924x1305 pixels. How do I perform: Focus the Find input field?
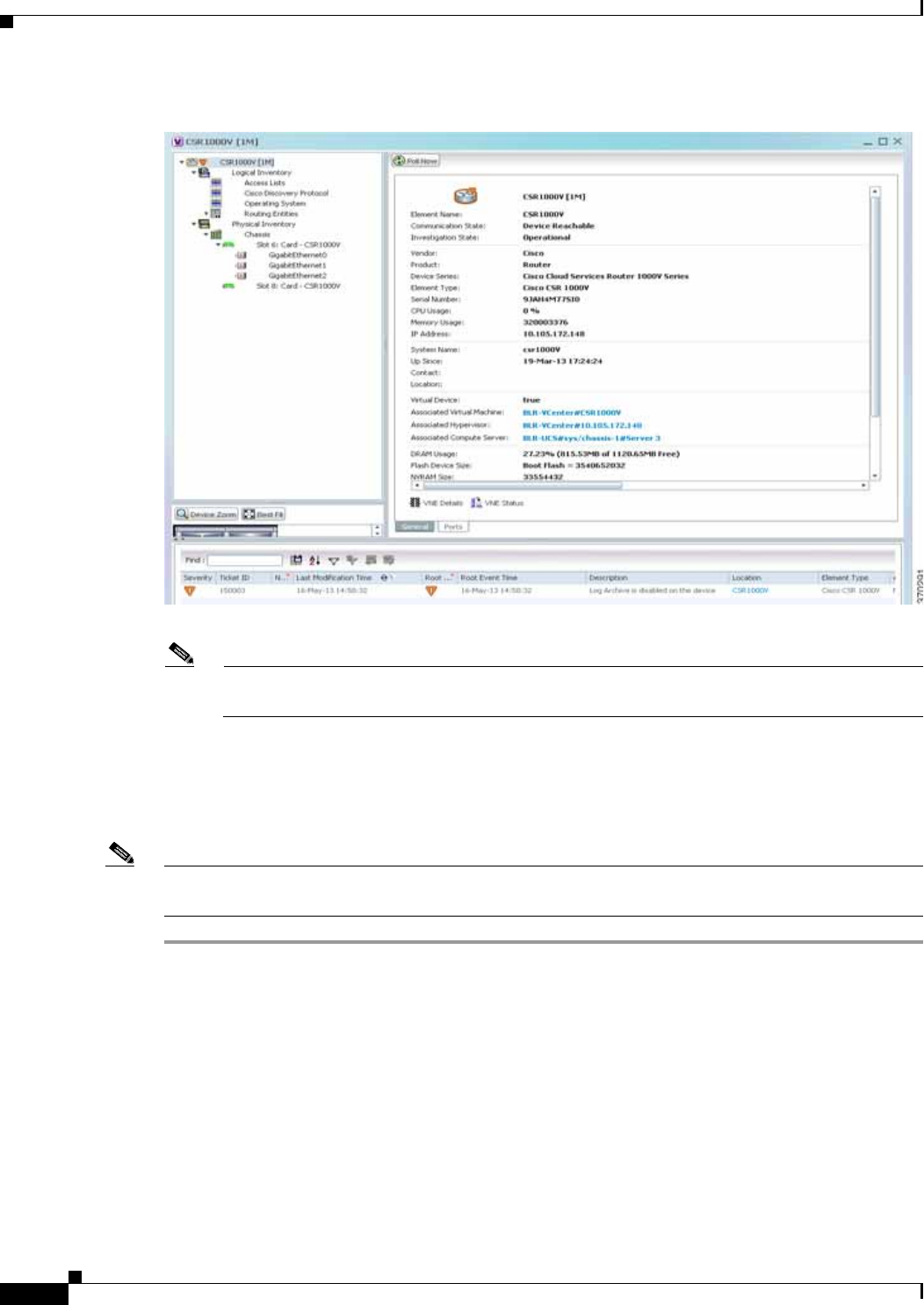click(244, 560)
